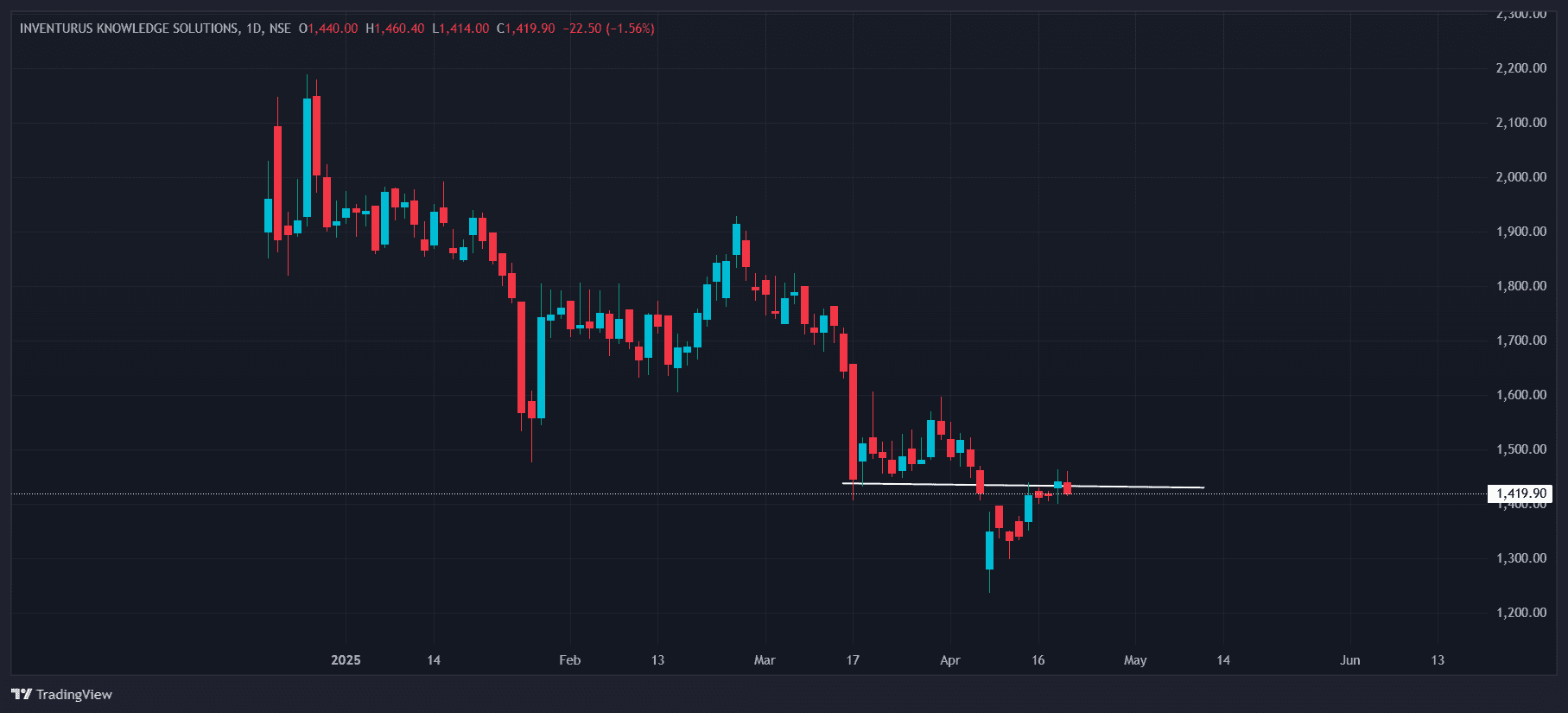Image resolution: width=1568 pixels, height=713 pixels.
Task: Click the 17 date label on the time axis
Action: (x=853, y=660)
